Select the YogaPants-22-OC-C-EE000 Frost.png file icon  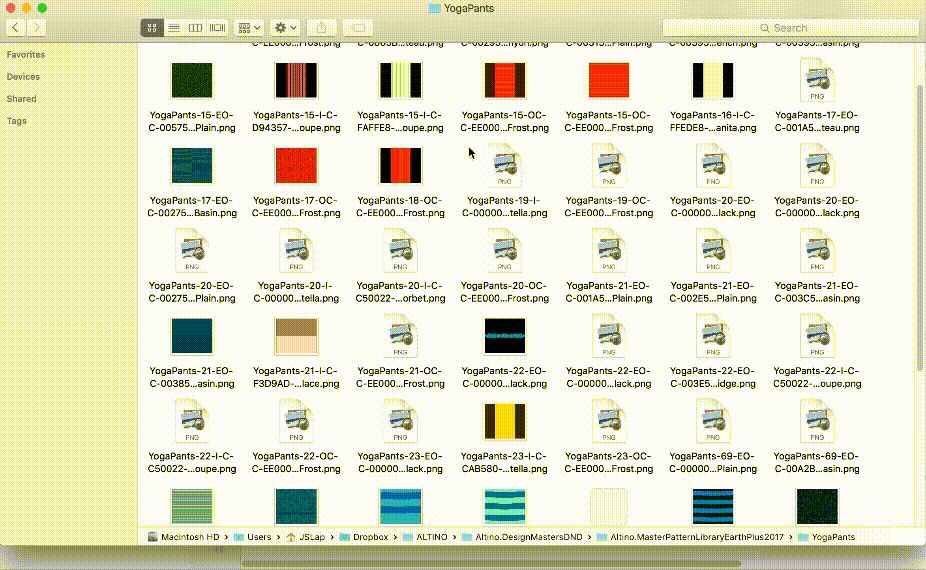click(x=296, y=421)
